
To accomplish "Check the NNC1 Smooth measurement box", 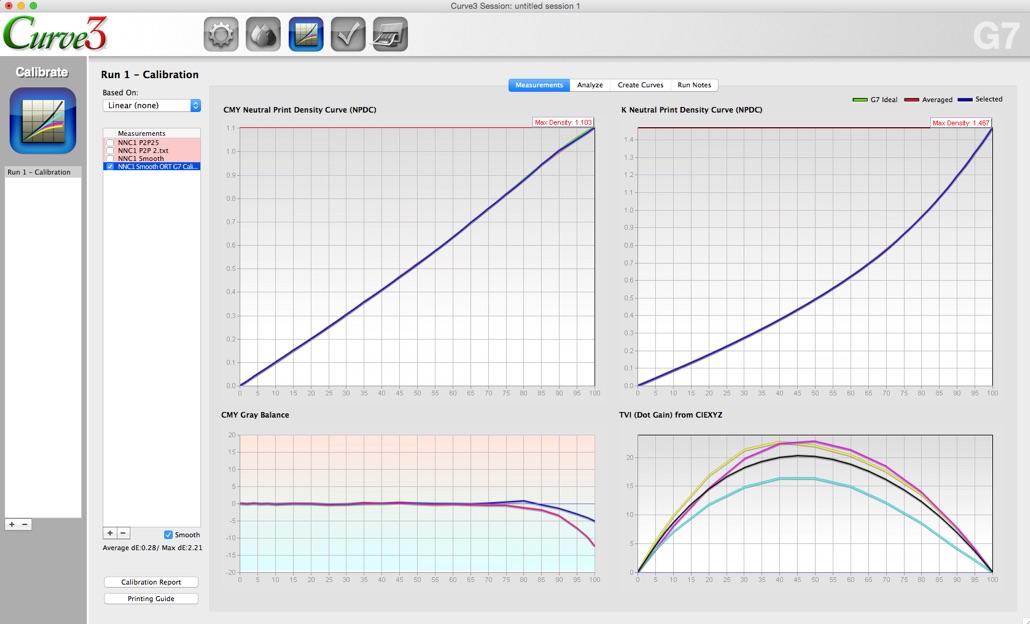I will tap(112, 158).
